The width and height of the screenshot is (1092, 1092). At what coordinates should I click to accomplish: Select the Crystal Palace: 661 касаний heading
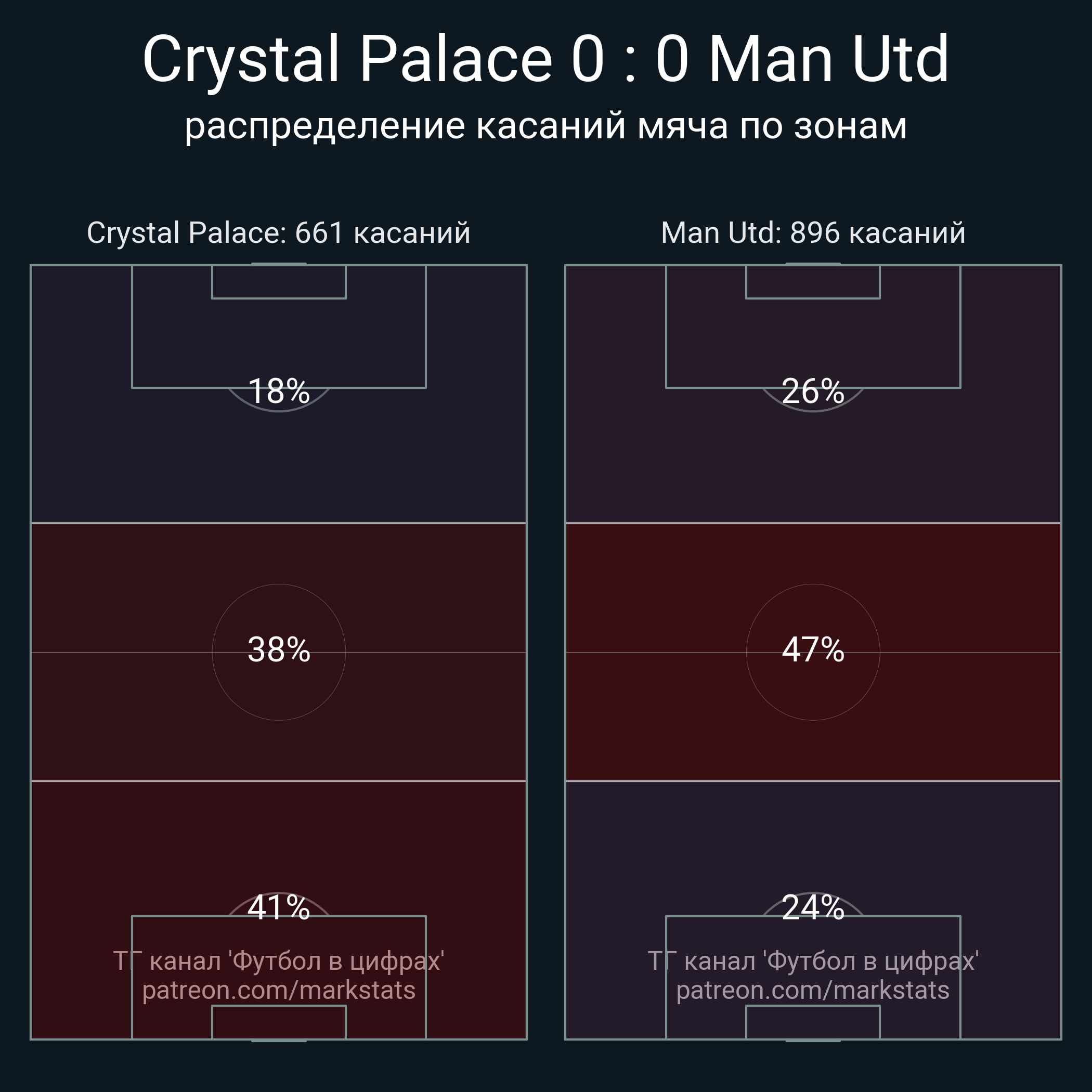pos(279,233)
